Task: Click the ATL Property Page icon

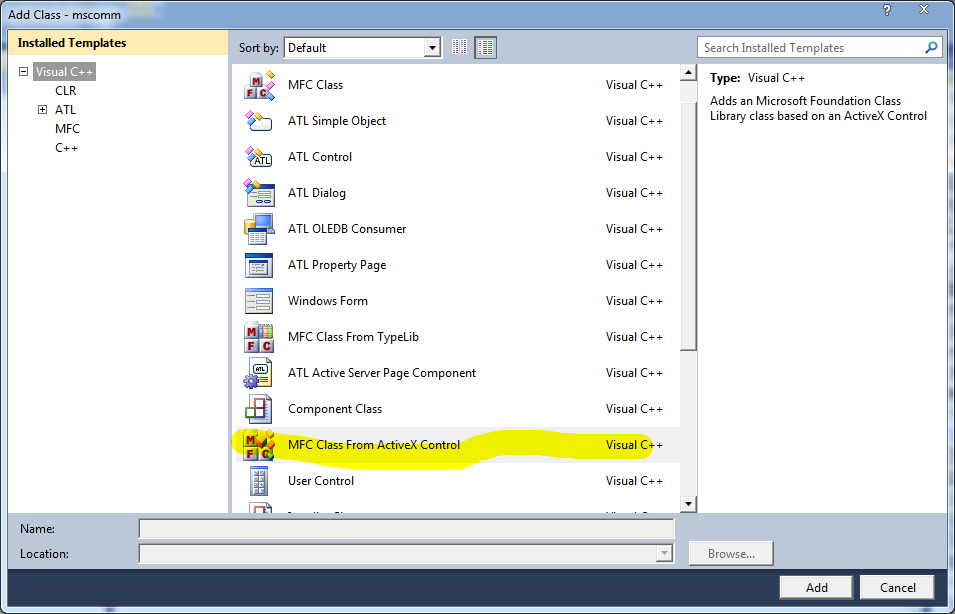Action: pyautogui.click(x=259, y=264)
